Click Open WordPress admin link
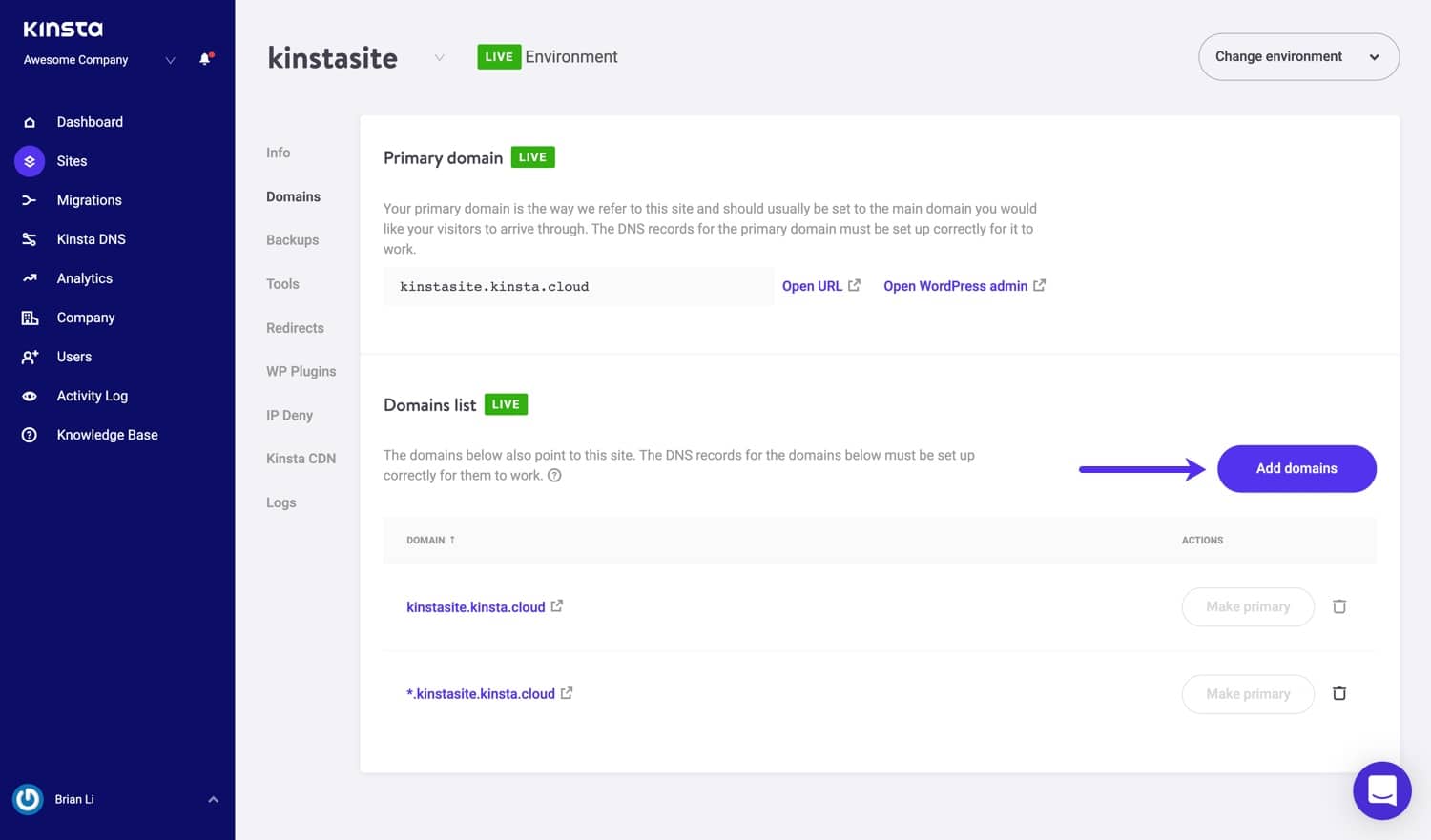1431x840 pixels. click(x=955, y=286)
